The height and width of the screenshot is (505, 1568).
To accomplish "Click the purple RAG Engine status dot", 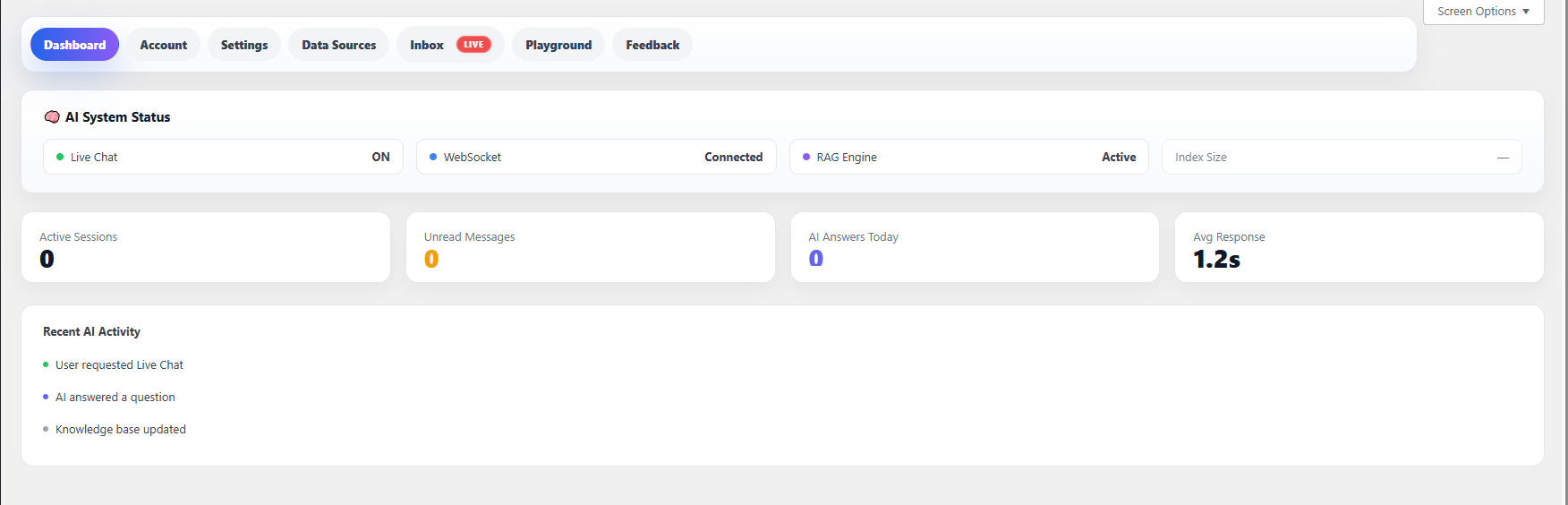I will [x=806, y=157].
